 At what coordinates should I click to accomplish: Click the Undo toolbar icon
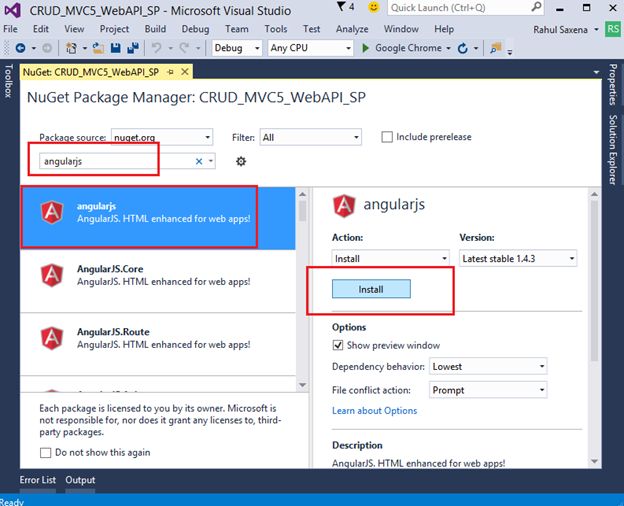coord(157,48)
